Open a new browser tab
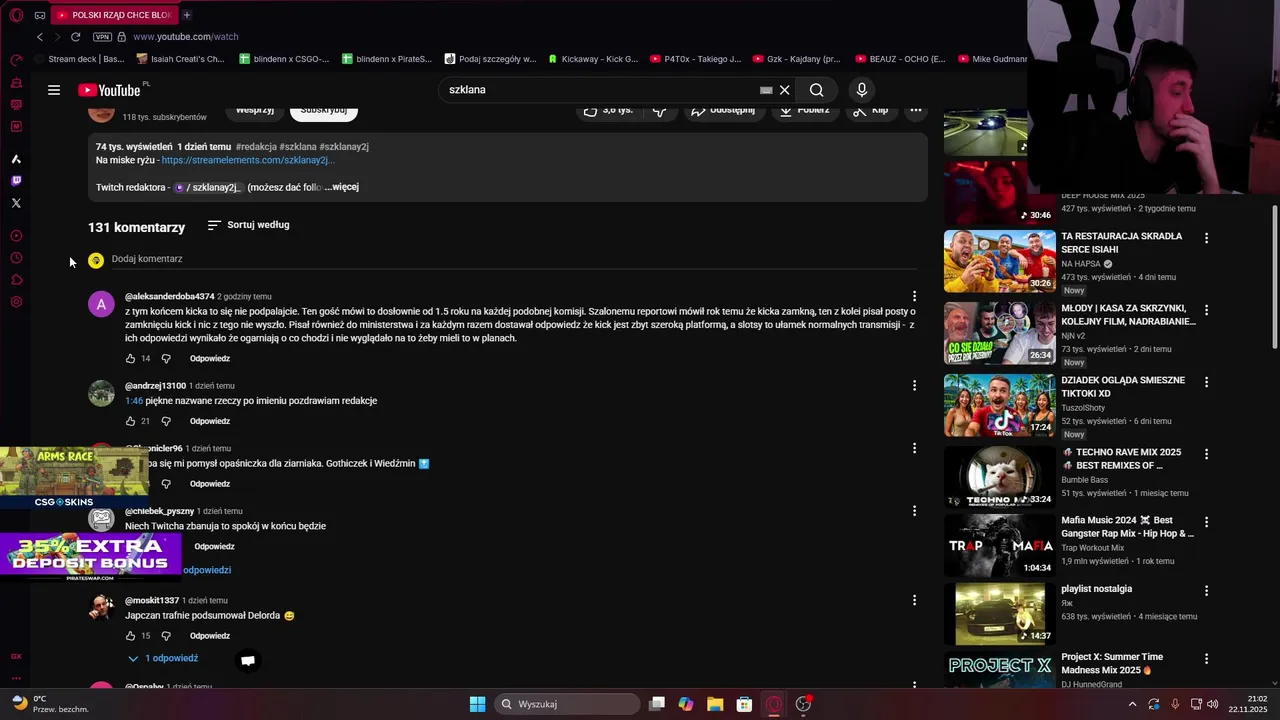 pos(187,15)
